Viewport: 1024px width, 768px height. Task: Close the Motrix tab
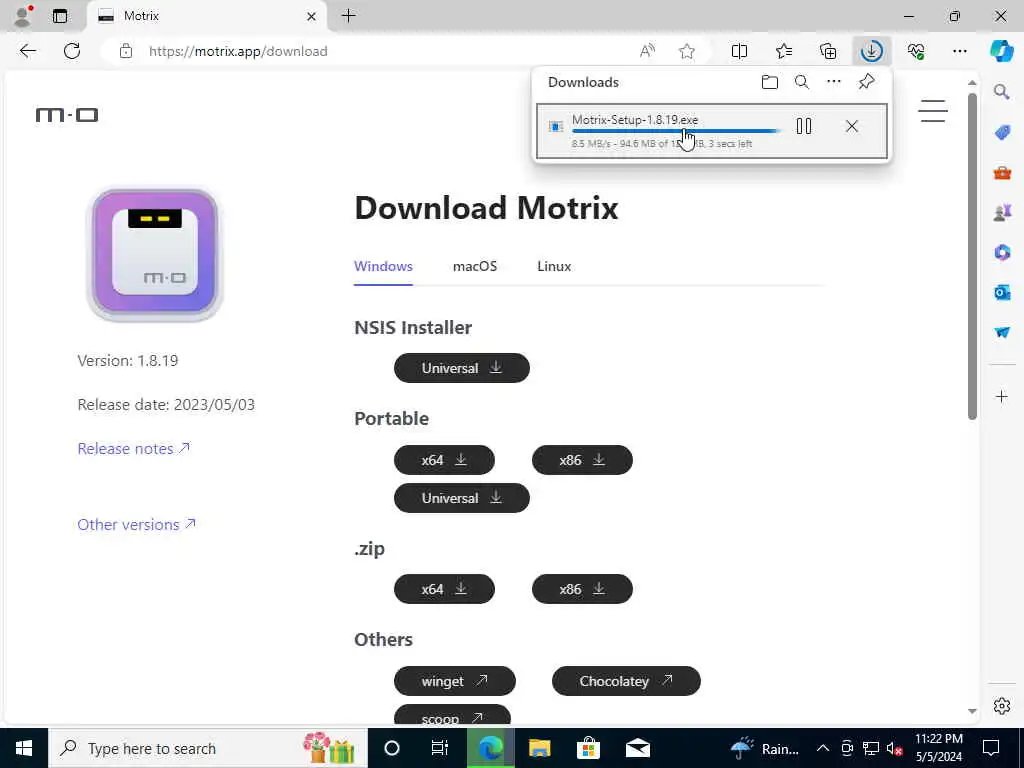[x=312, y=16]
